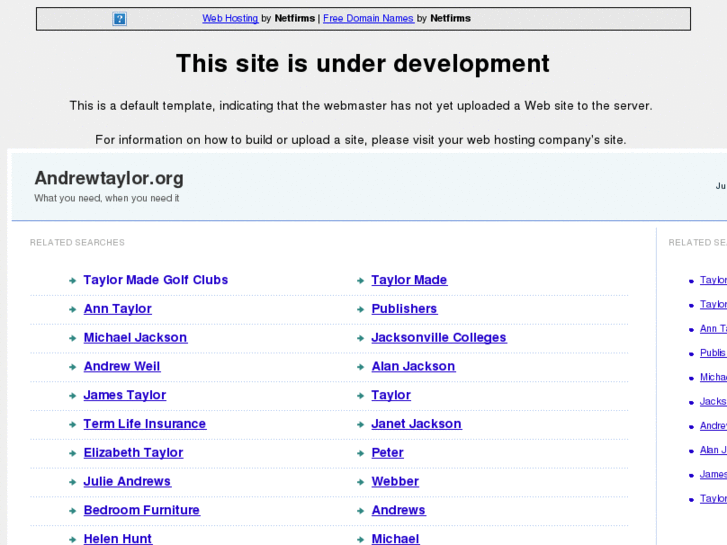Click the arrow icon beside Taylor Made Golf Clubs

pos(72,281)
